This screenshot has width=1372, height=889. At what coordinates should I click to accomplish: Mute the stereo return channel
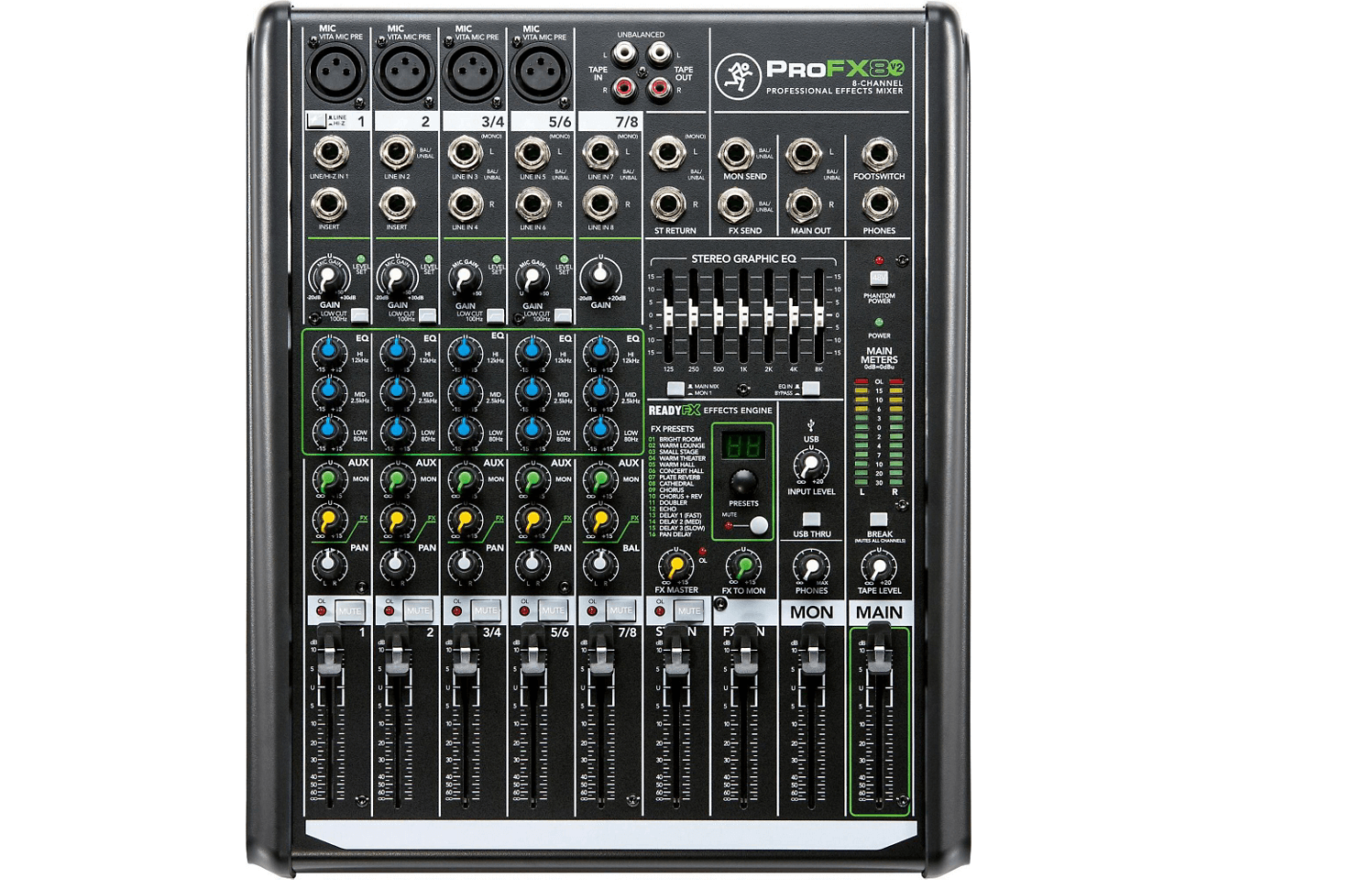point(688,611)
